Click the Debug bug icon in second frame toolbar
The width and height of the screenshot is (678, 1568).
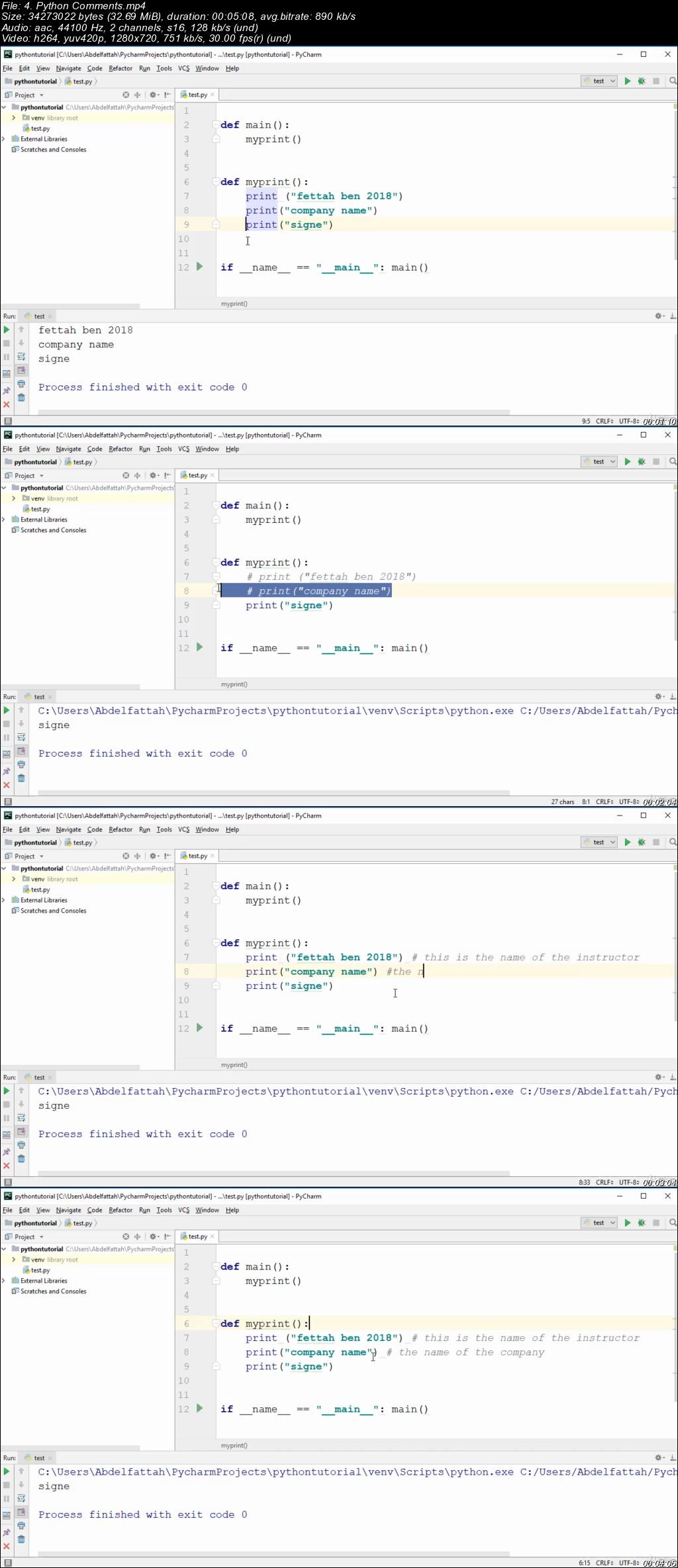(x=642, y=462)
